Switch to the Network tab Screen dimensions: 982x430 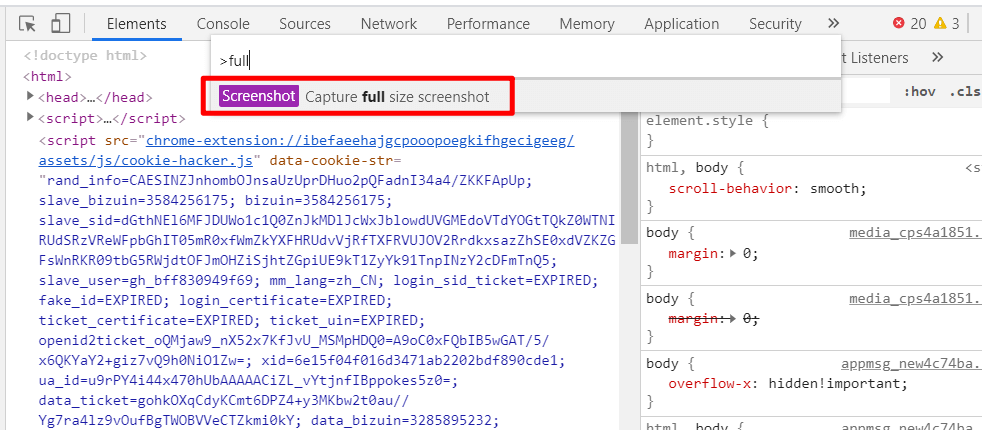388,24
